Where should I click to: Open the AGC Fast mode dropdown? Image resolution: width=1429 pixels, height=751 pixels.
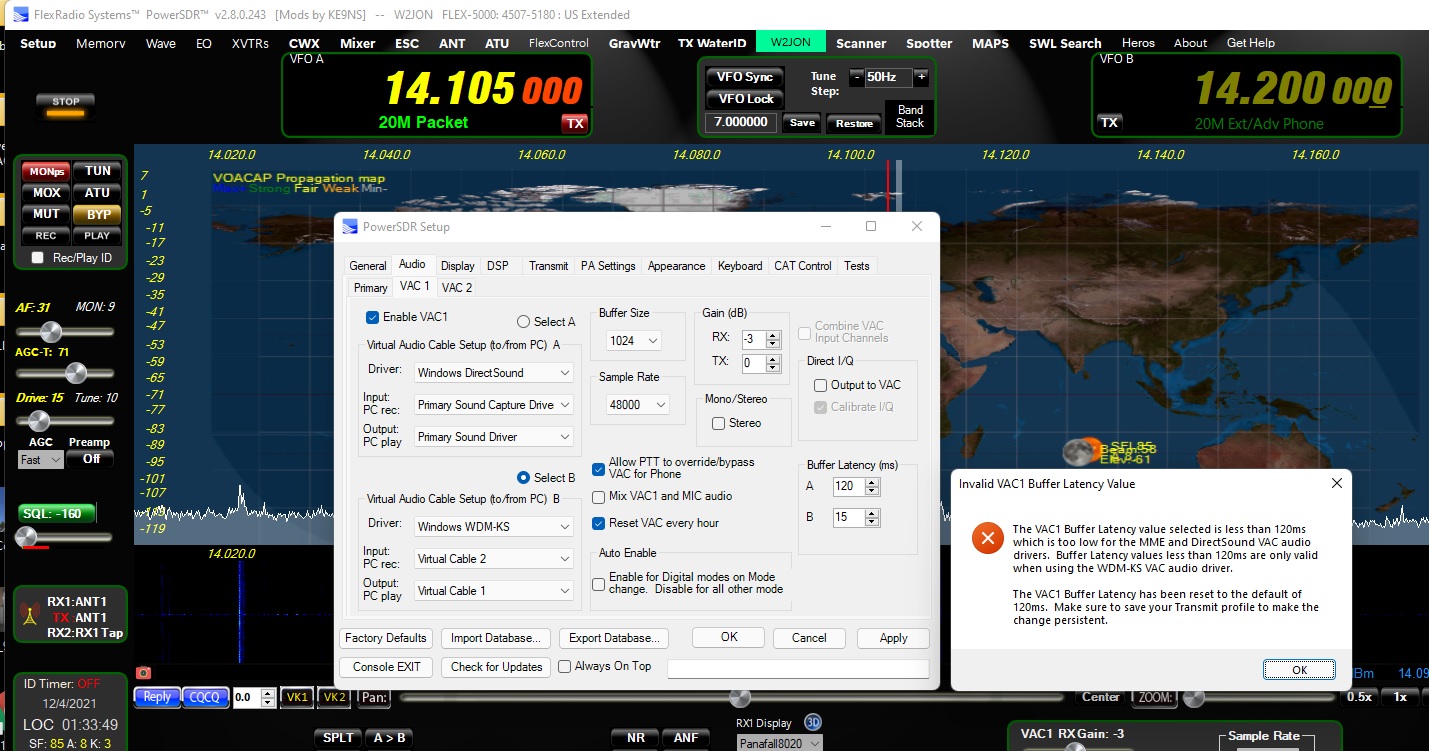pyautogui.click(x=41, y=460)
